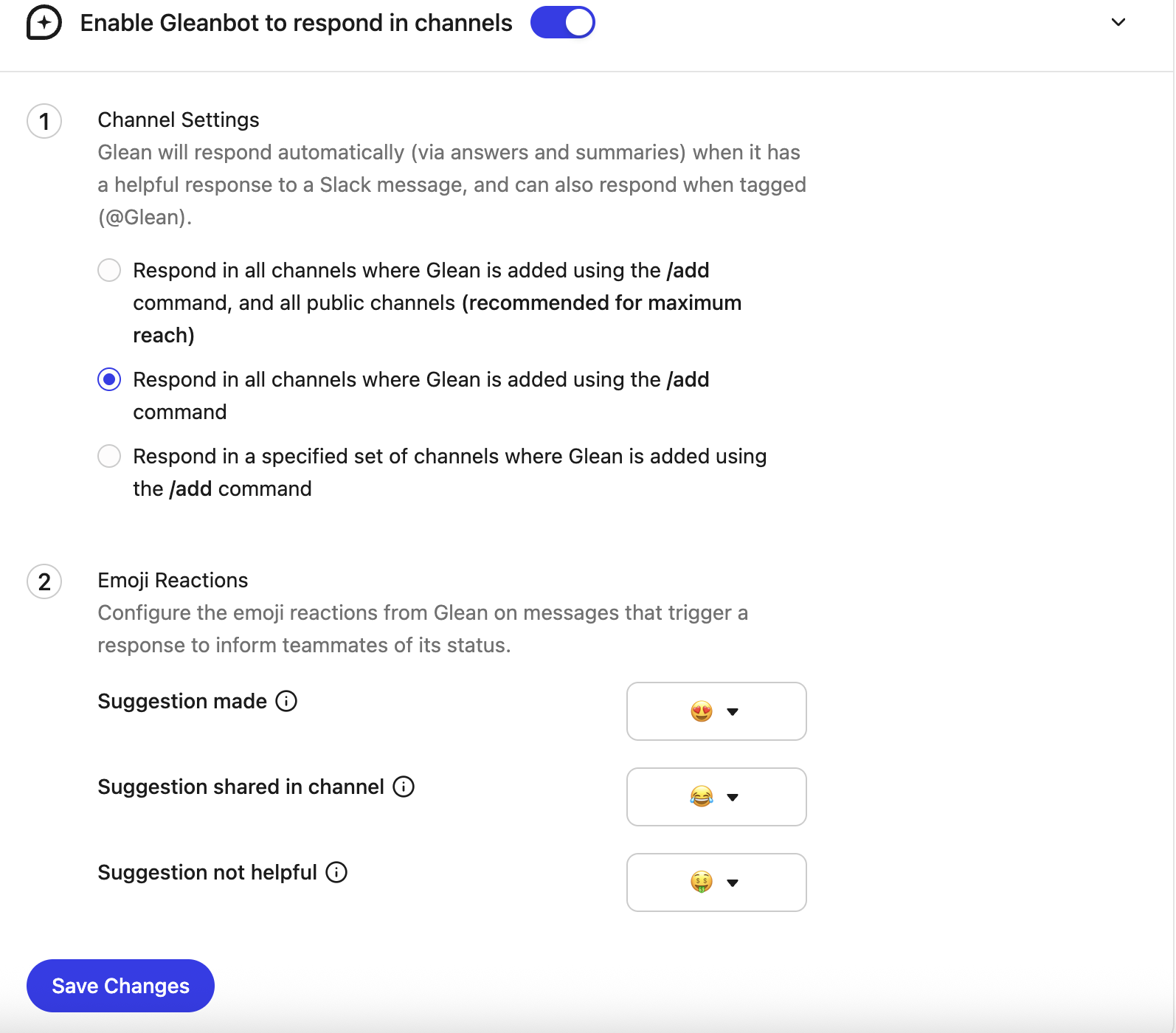Open the Suggestion not helpful emoji dropdown

(x=731, y=882)
